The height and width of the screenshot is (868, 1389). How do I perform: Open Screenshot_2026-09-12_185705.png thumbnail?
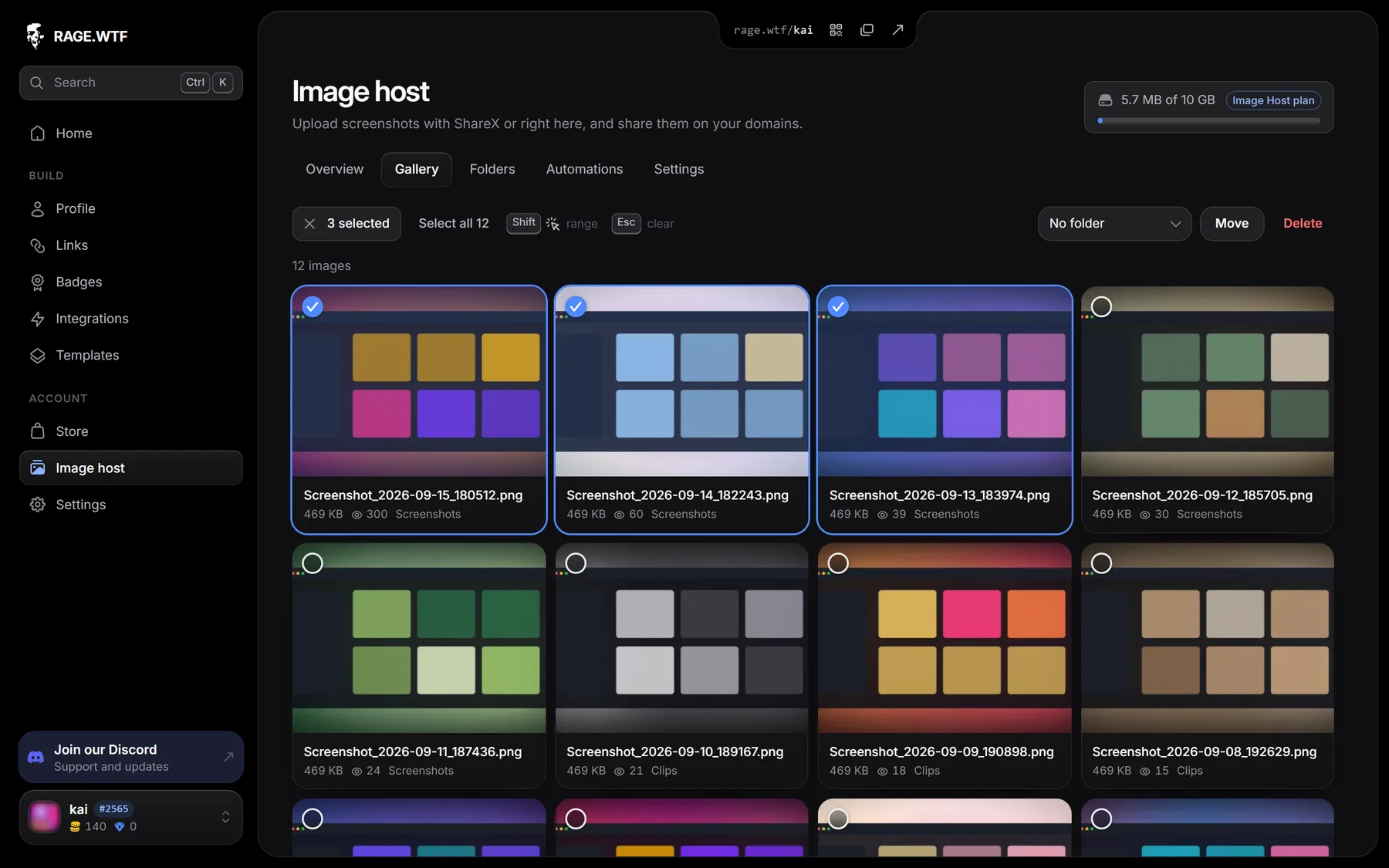pos(1208,382)
